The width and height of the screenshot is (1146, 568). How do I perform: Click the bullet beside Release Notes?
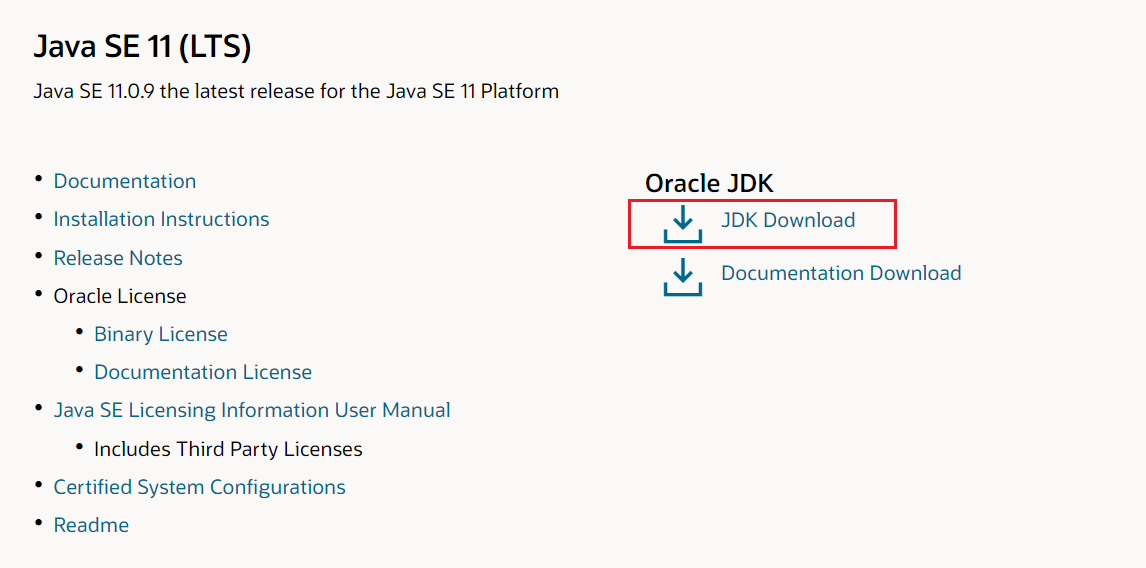coord(38,255)
